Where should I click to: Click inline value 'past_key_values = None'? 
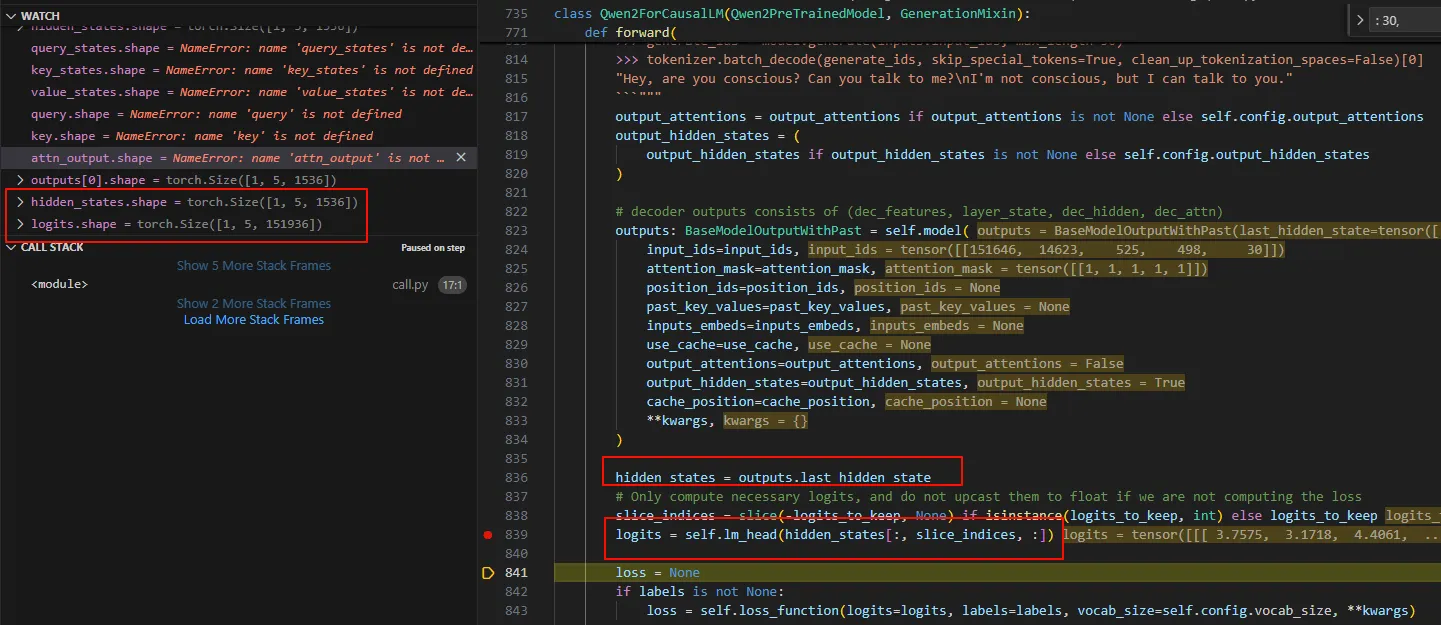point(985,307)
